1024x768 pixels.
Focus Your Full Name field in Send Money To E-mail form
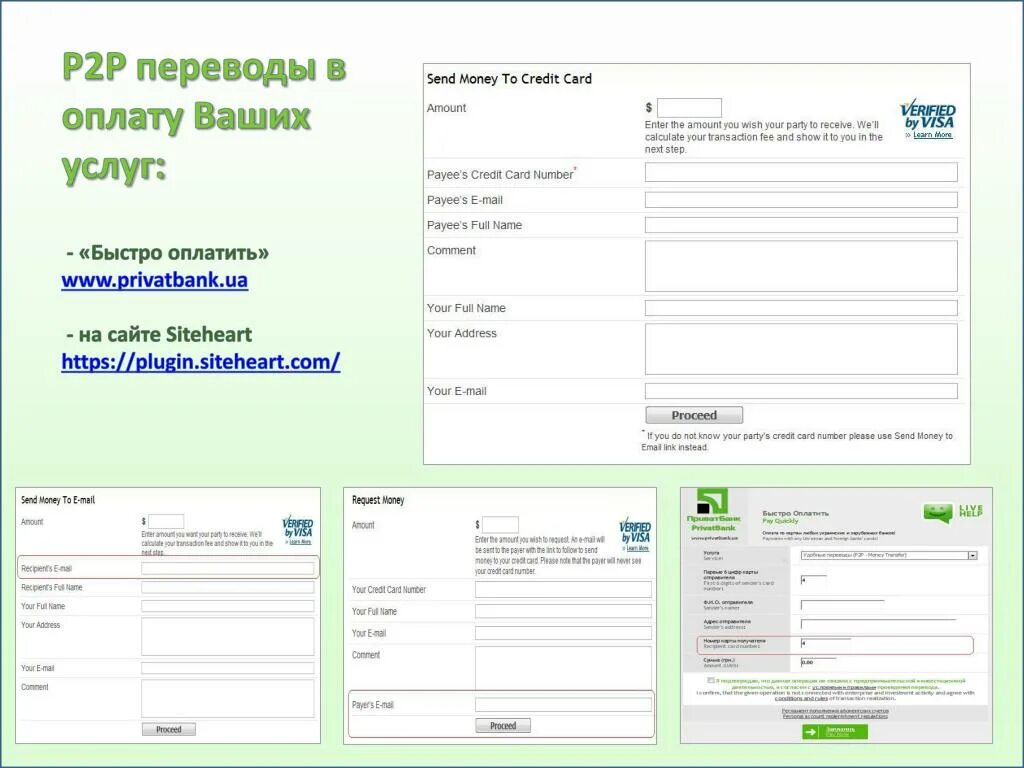[x=227, y=606]
